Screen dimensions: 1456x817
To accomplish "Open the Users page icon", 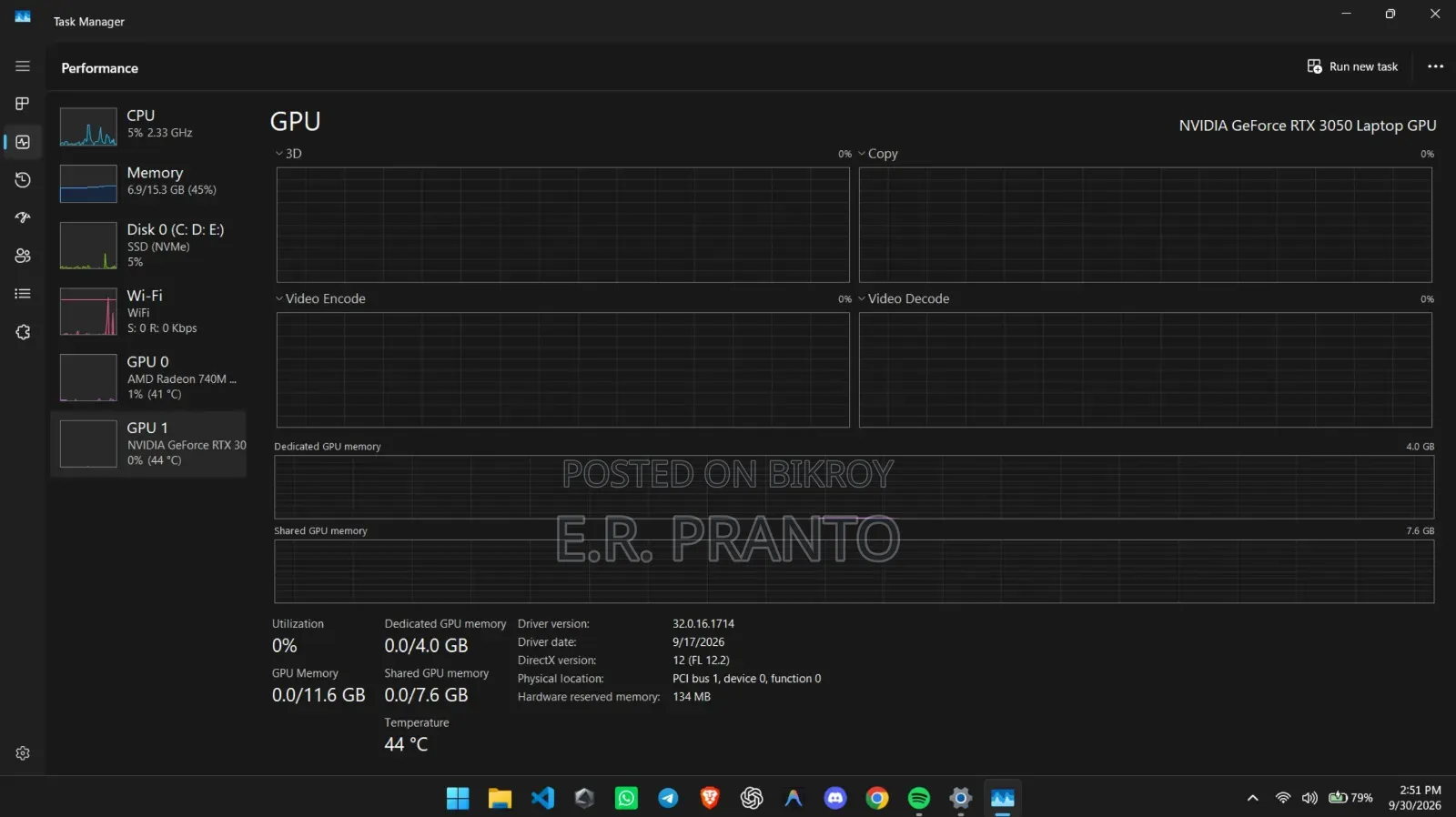I will [x=23, y=256].
